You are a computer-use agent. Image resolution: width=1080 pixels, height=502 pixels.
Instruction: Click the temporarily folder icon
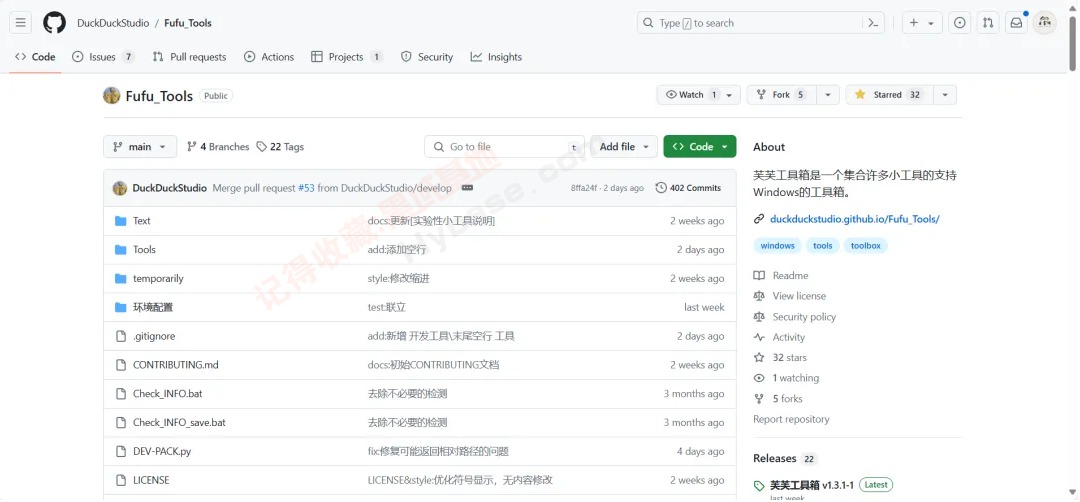[121, 279]
